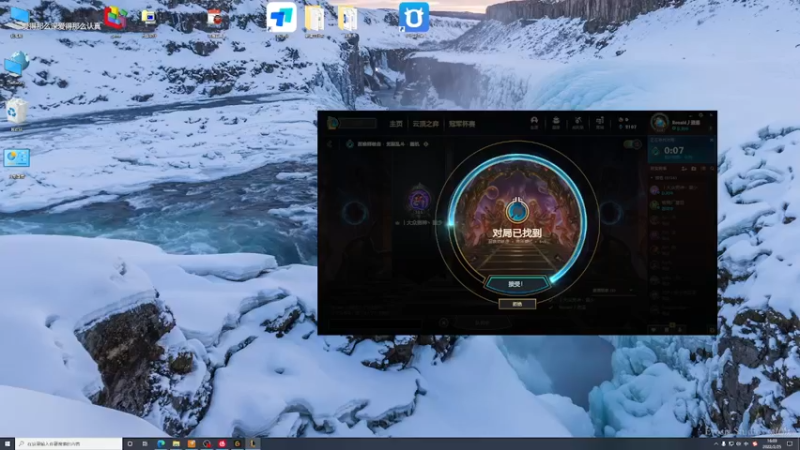800x450 pixels.
Task: Click the lobby party member avatar
Action: pos(419,200)
